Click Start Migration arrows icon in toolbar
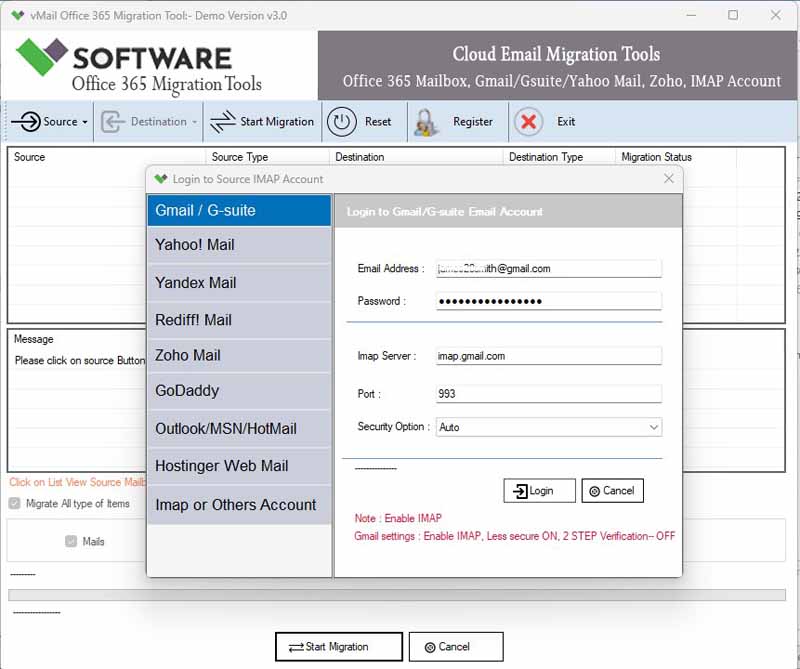This screenshot has height=669, width=800. [x=222, y=121]
